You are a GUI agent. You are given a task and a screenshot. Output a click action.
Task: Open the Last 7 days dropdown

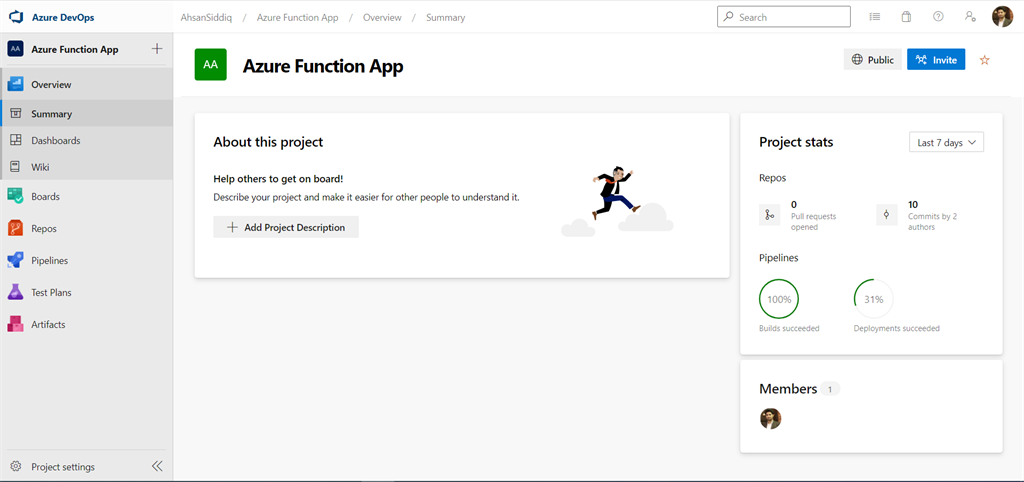(946, 142)
